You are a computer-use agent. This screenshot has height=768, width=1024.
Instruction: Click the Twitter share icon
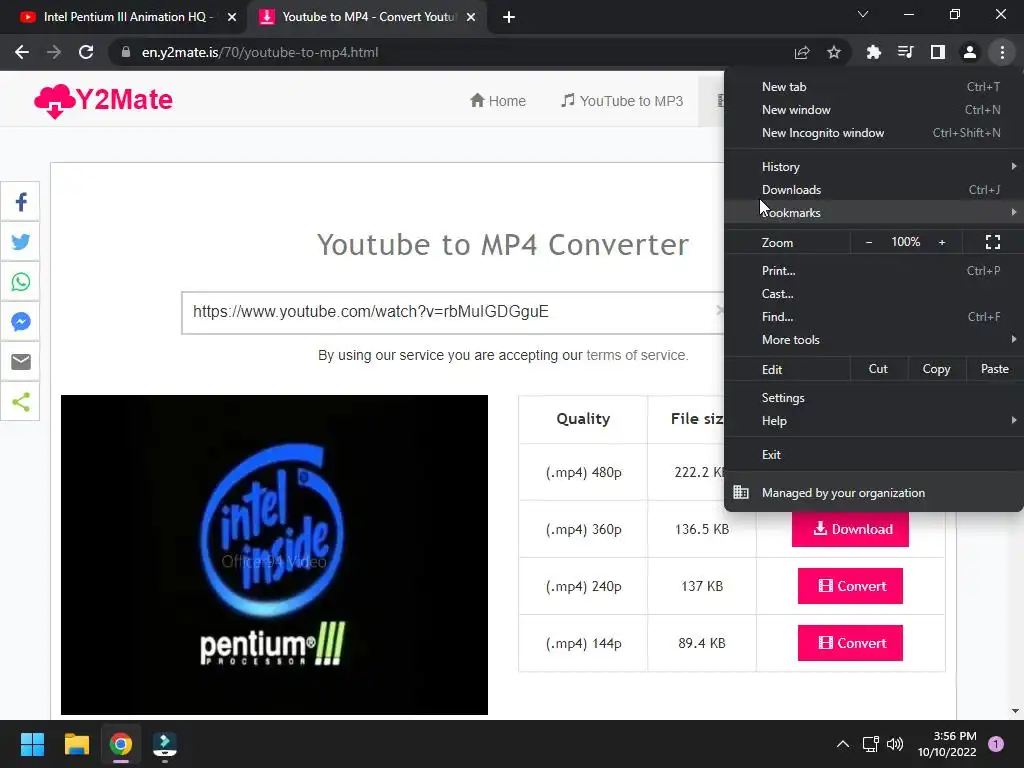coord(20,242)
